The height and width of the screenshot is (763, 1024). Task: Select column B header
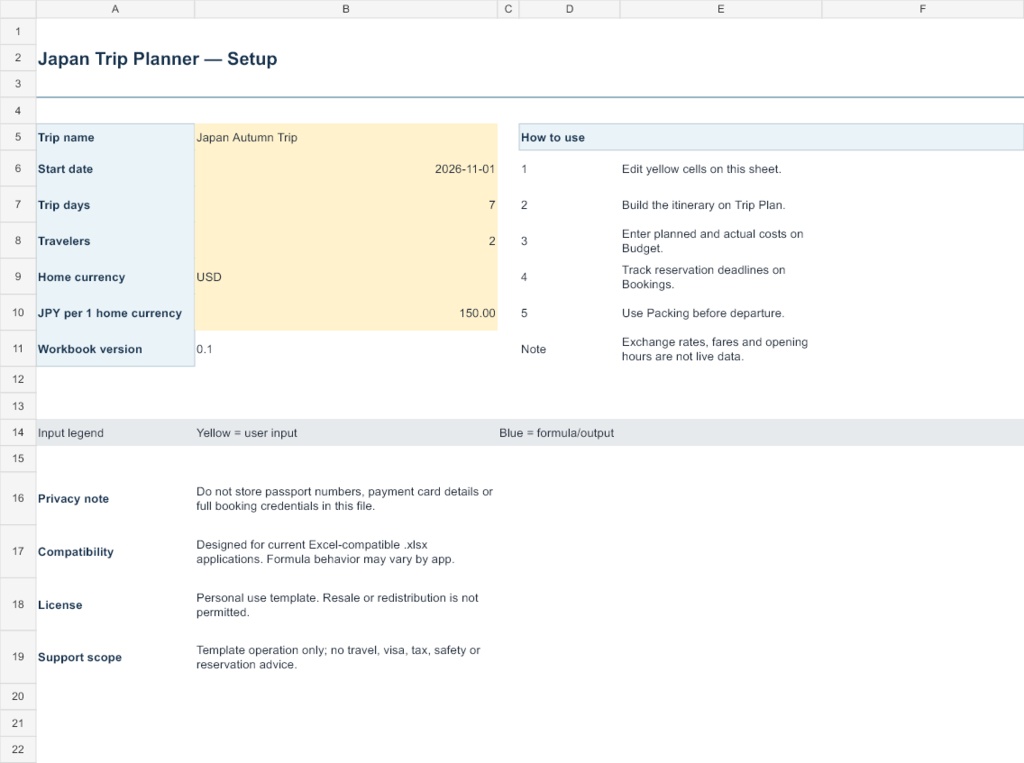pos(345,8)
